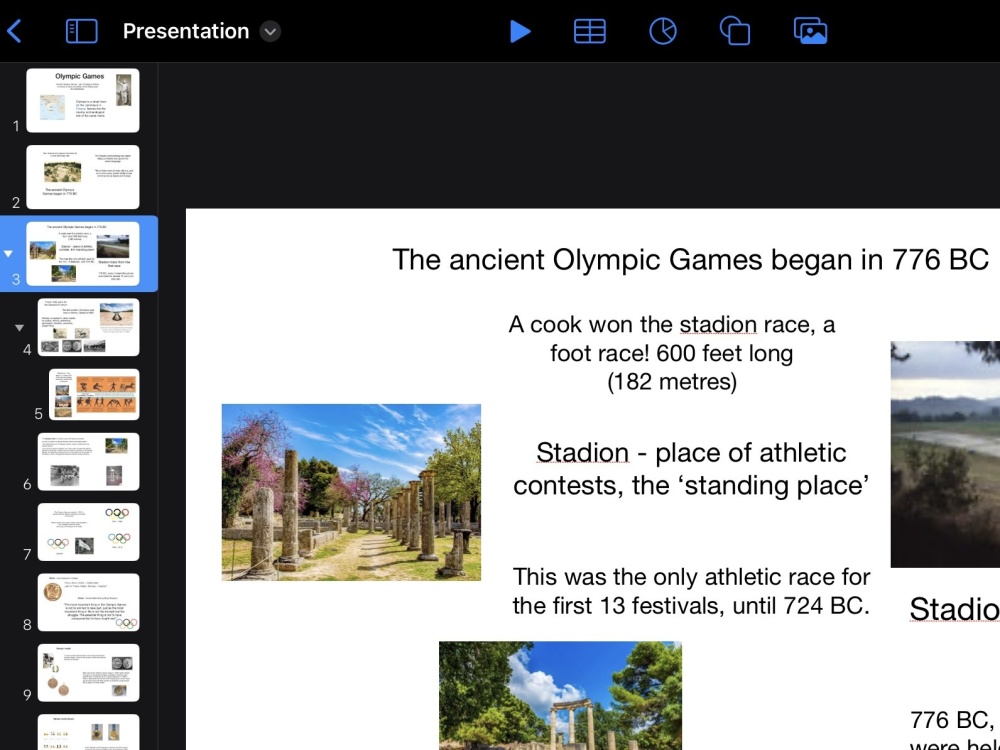Select slide 3 thumbnail
The height and width of the screenshot is (750, 1000).
(x=83, y=253)
